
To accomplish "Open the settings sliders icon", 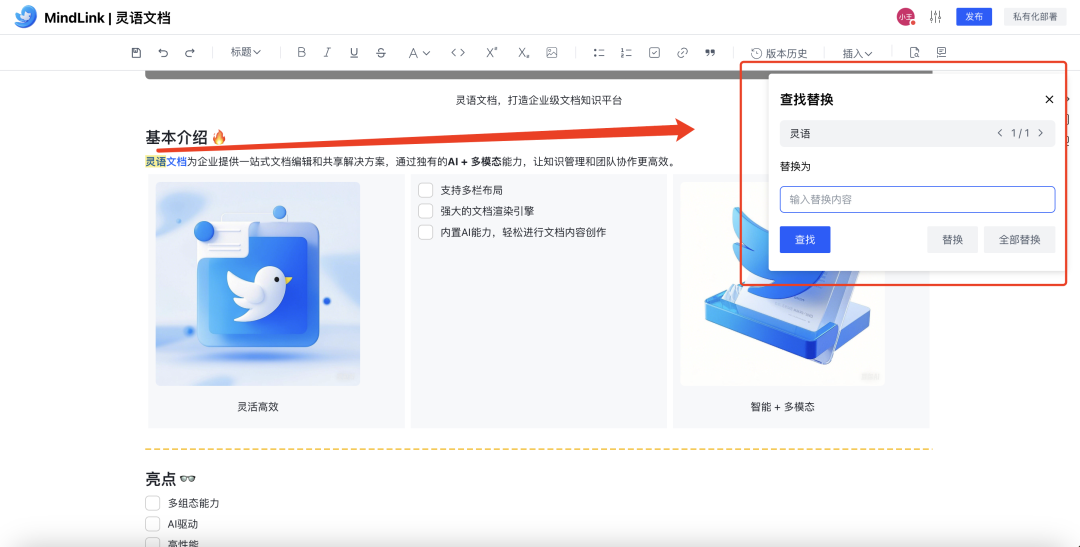I will coord(935,17).
